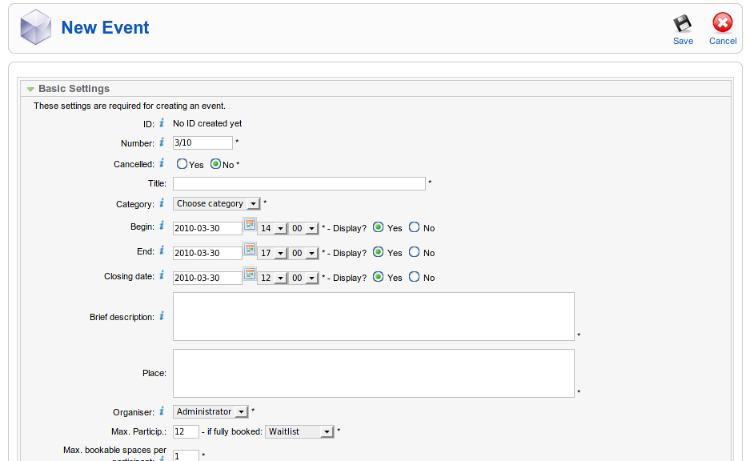Select Yes for Begin Display
The image size is (750, 461).
pos(378,227)
